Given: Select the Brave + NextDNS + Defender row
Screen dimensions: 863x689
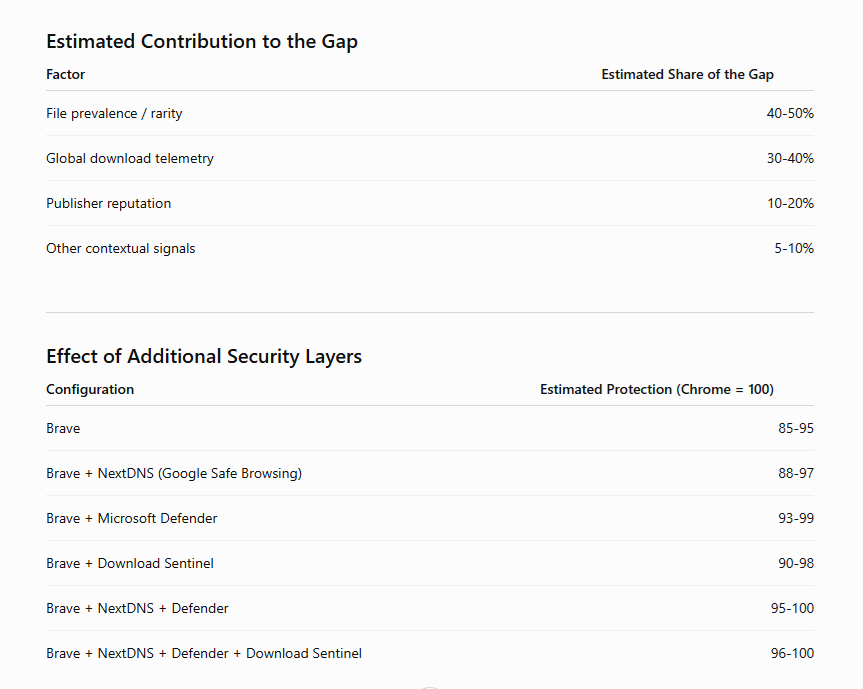Looking at the screenshot, I should coord(430,609).
